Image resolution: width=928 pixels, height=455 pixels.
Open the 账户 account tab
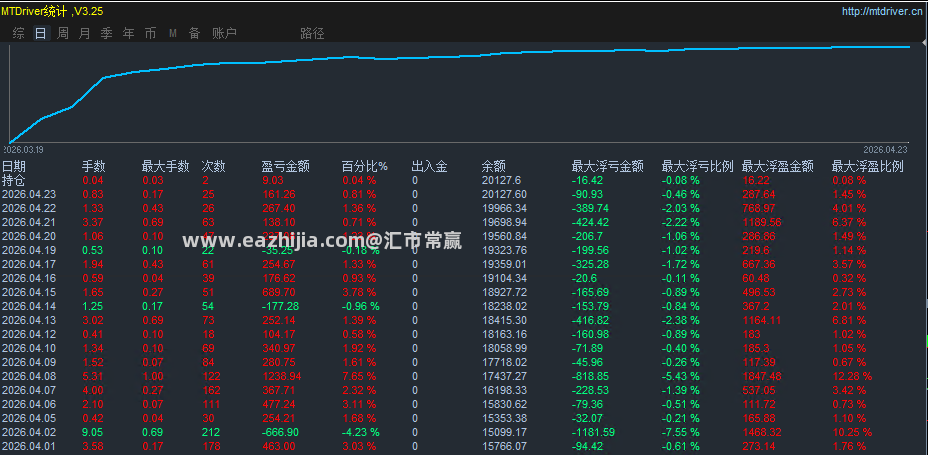224,34
